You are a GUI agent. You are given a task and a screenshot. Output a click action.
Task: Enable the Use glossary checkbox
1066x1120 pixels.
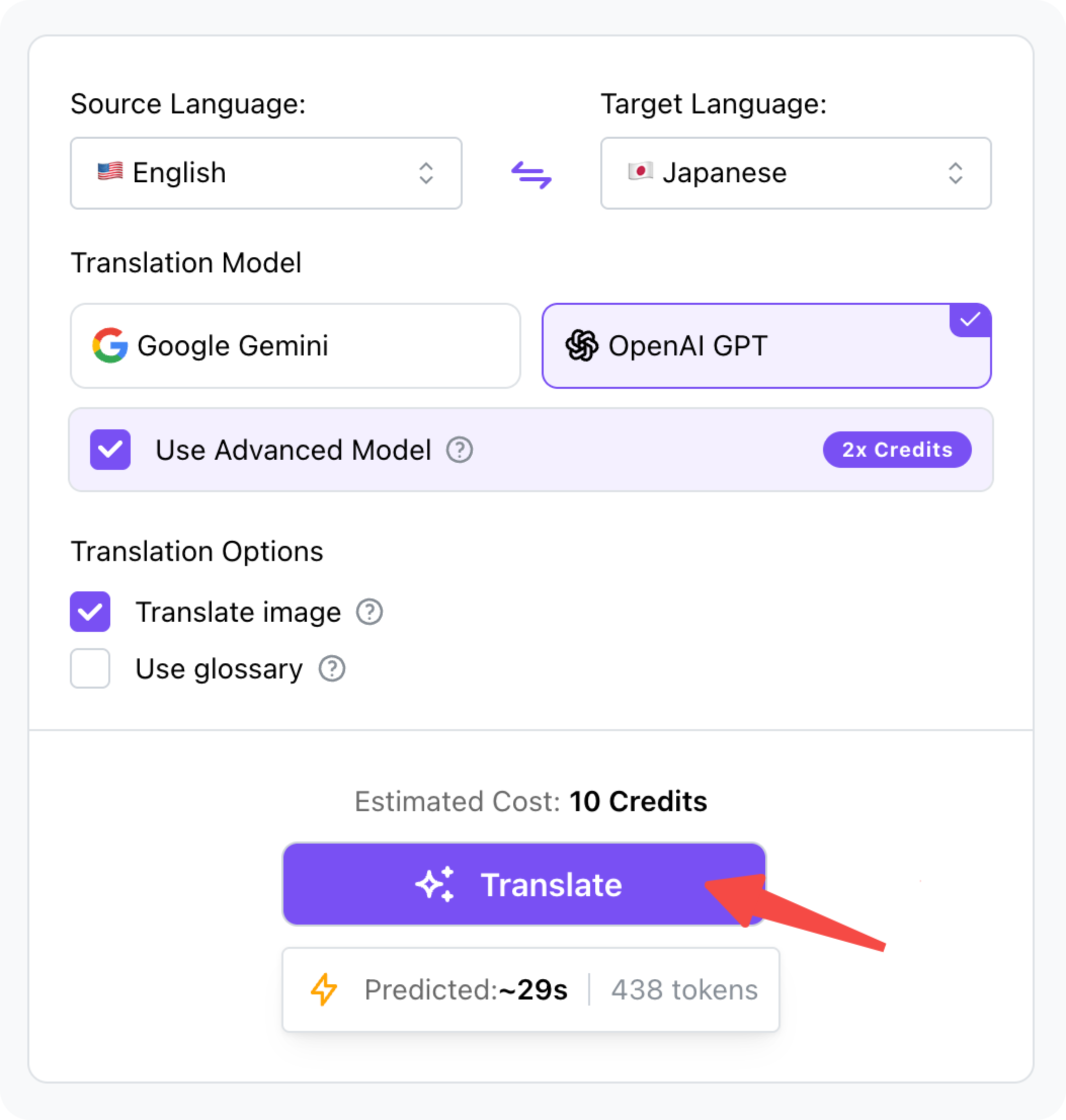click(x=90, y=668)
